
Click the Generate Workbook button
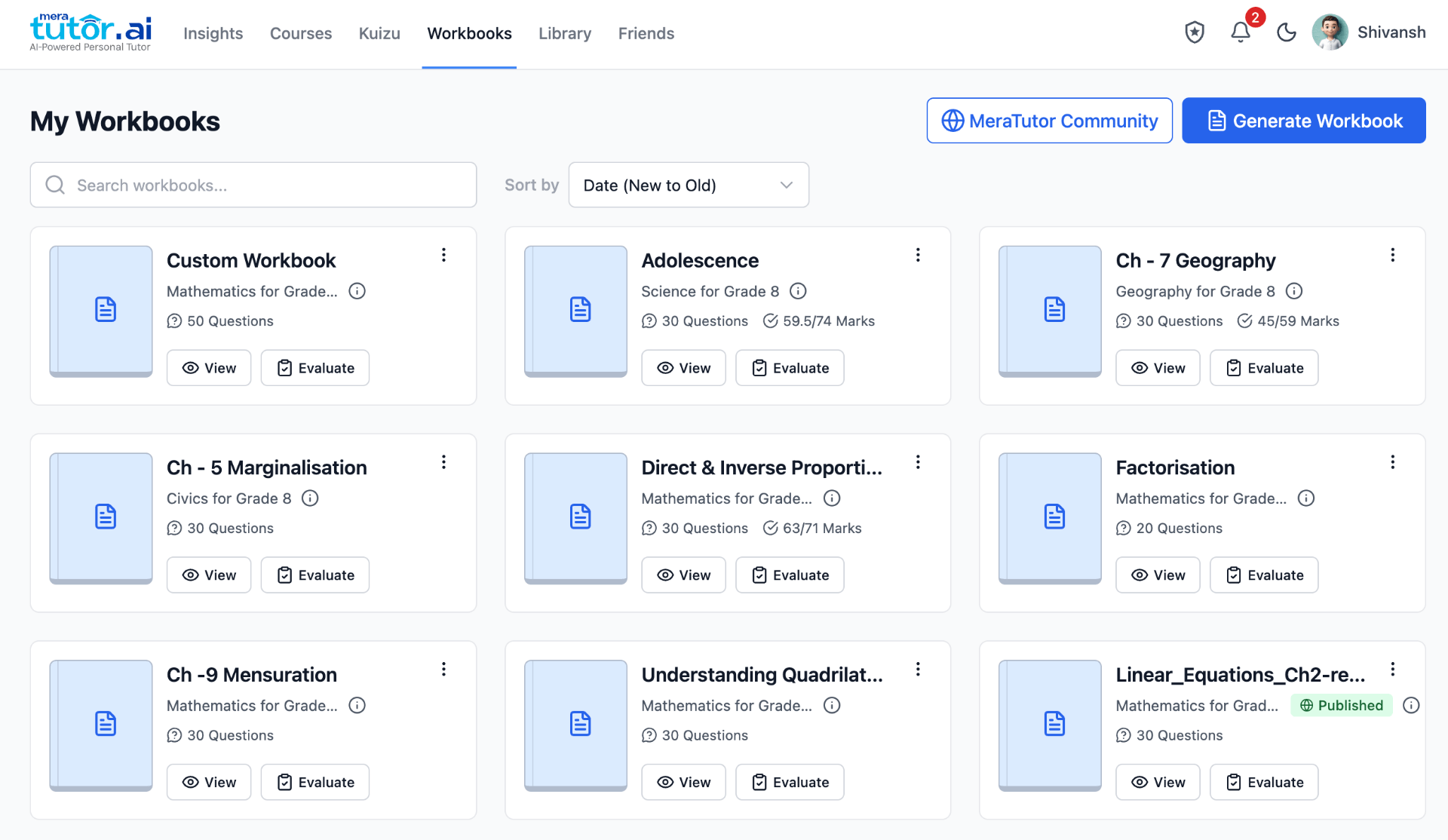(x=1303, y=120)
